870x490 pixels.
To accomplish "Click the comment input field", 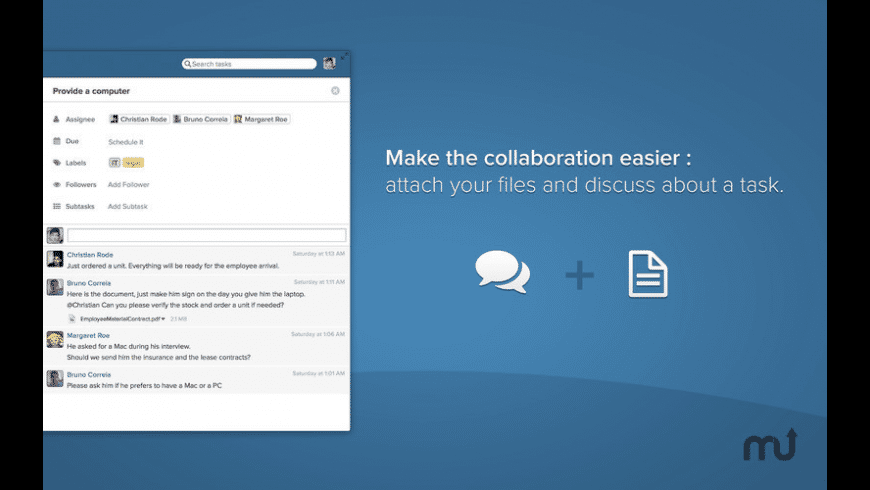I will coord(206,235).
